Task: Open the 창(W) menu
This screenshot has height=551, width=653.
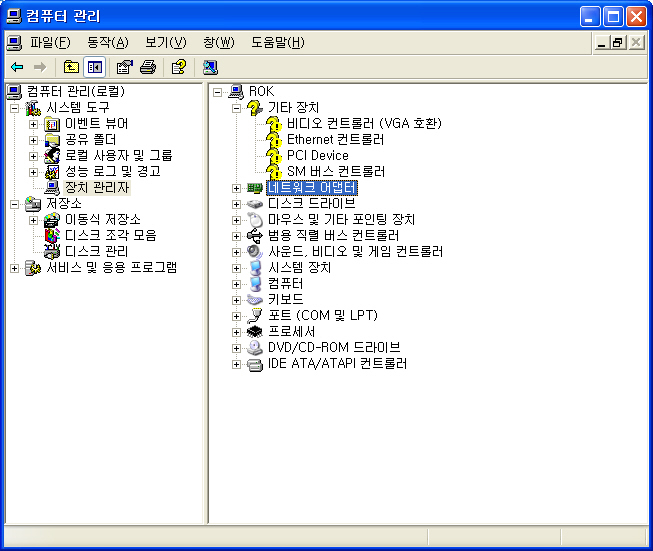Action: tap(219, 42)
